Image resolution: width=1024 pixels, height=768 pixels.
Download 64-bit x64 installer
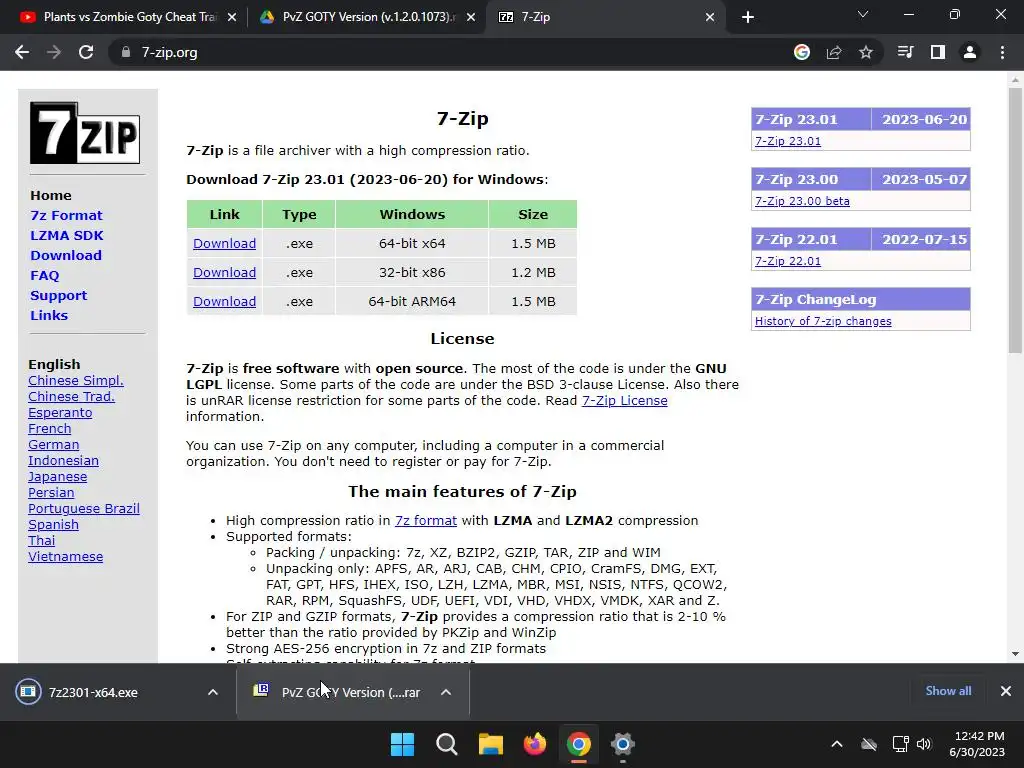point(224,244)
